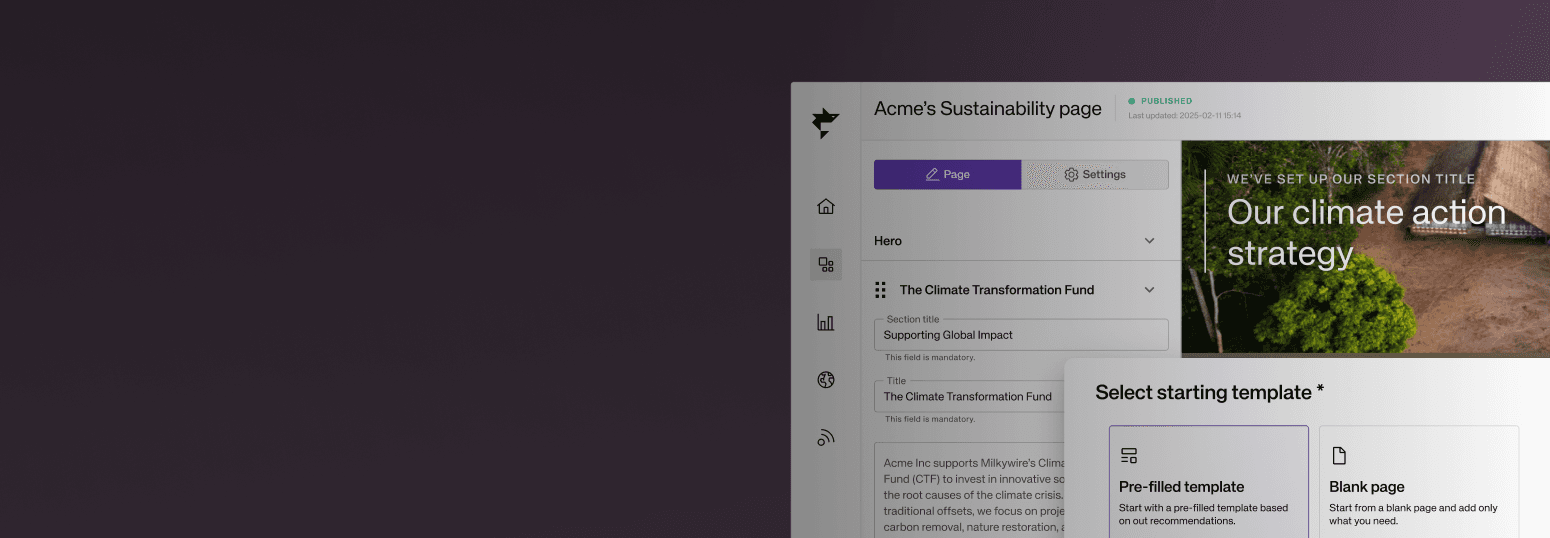1550x538 pixels.
Task: Click the Pre-filled template layout icon
Action: pos(1129,456)
